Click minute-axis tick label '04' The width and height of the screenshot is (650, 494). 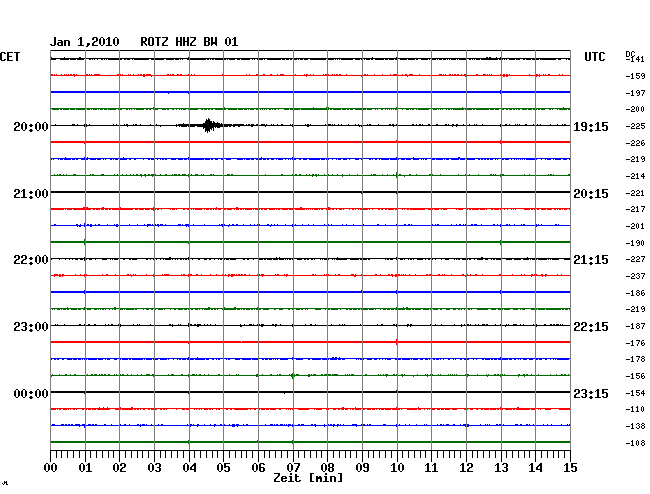[189, 467]
